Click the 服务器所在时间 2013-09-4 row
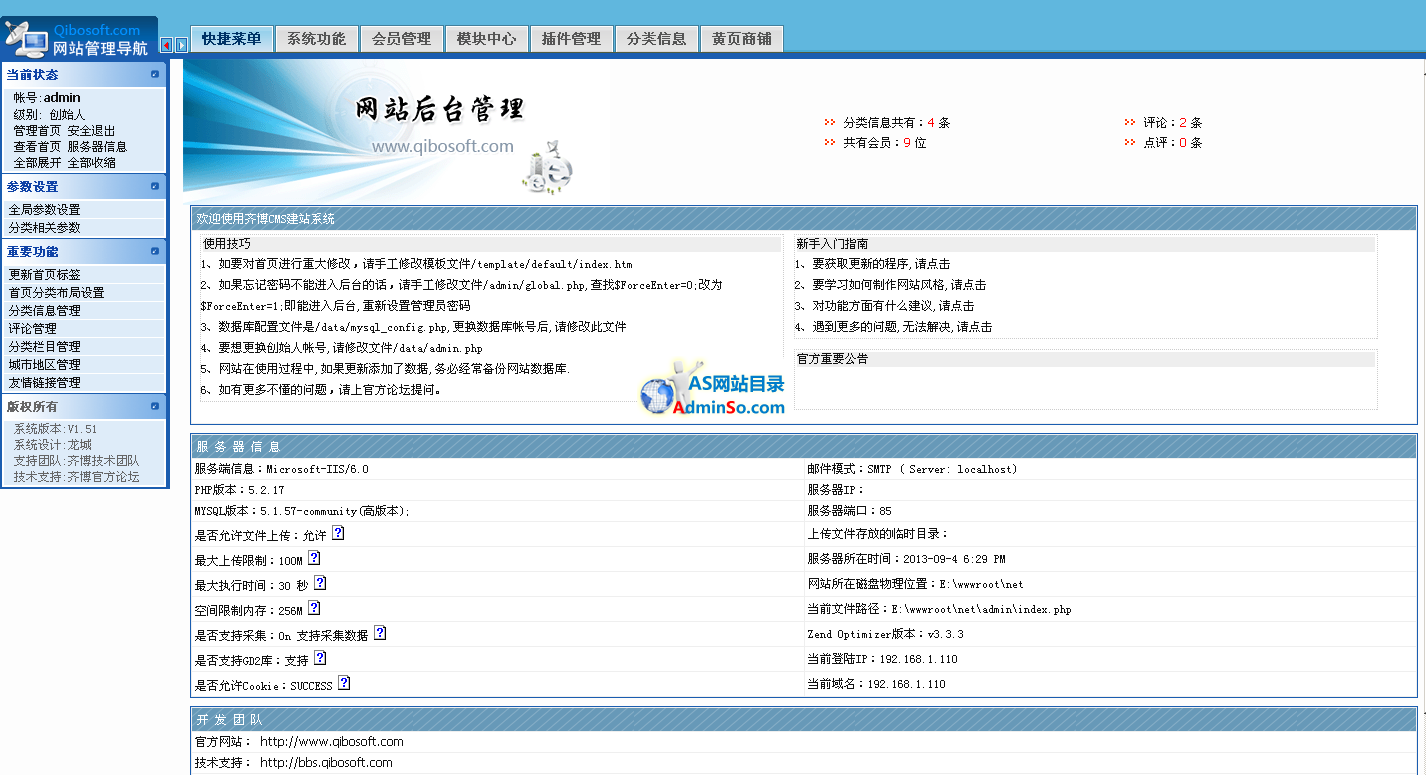The image size is (1426, 775). pos(1110,559)
